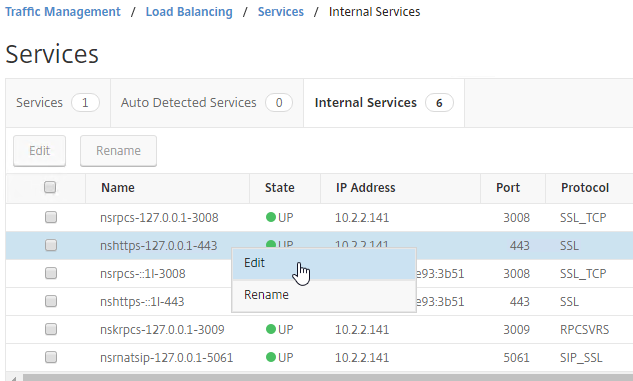Go to Traffic Management breadcrumb link
633x381 pixels.
[x=63, y=12]
